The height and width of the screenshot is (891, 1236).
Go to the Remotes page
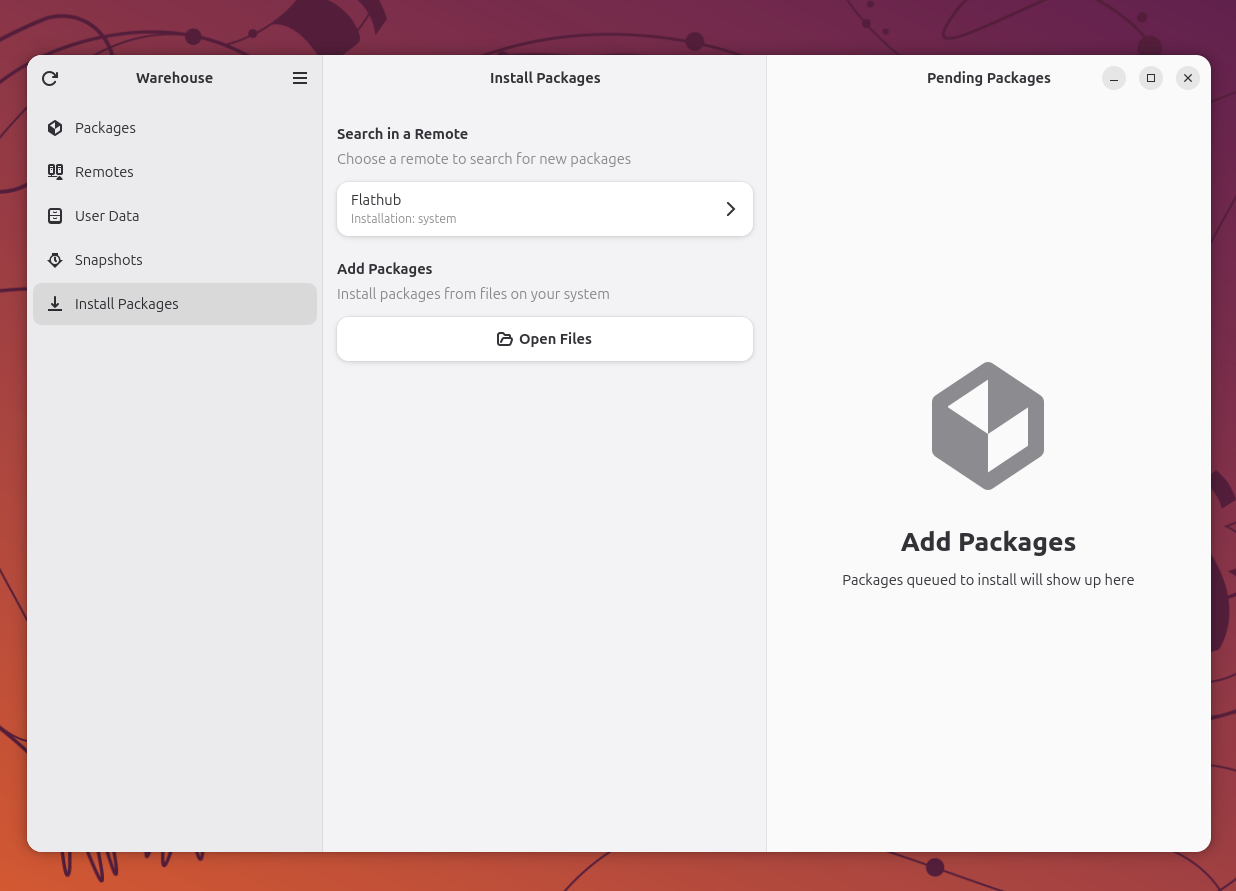(x=175, y=172)
